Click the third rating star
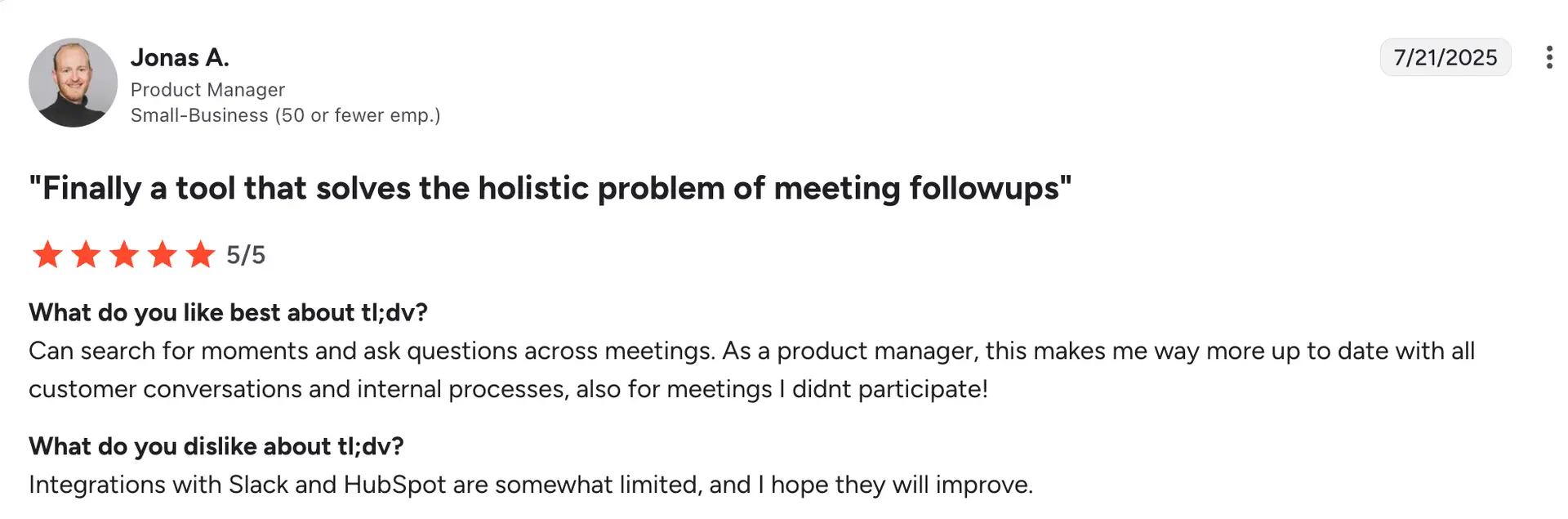This screenshot has height=519, width=1568. (124, 255)
